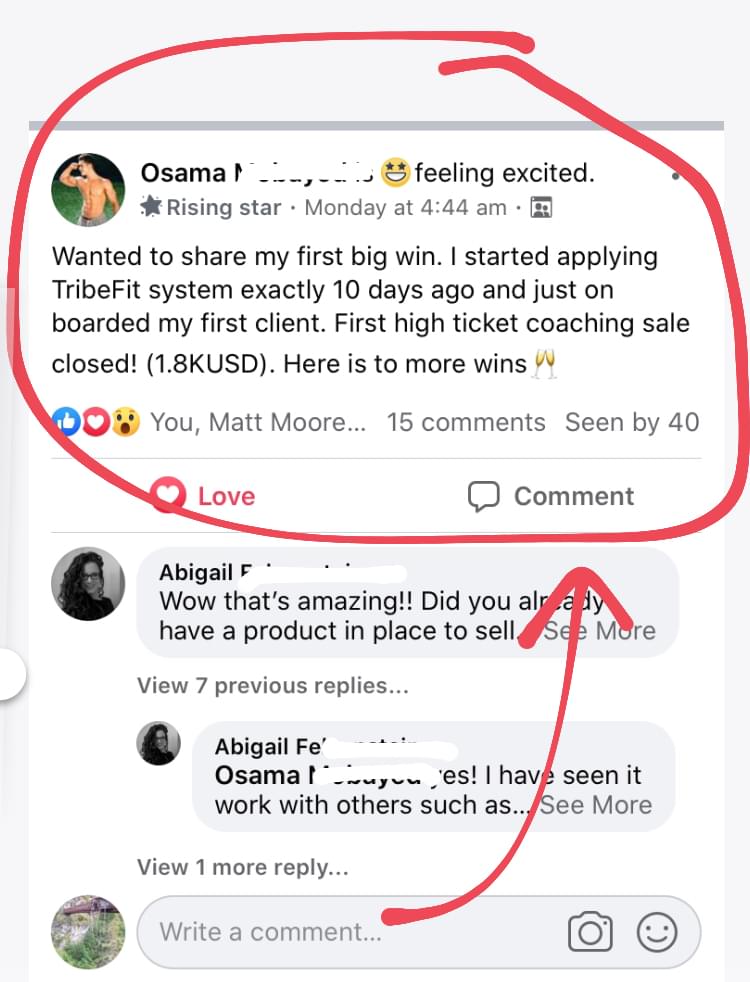The height and width of the screenshot is (982, 750).
Task: Expand View 7 previous replies
Action: (273, 686)
